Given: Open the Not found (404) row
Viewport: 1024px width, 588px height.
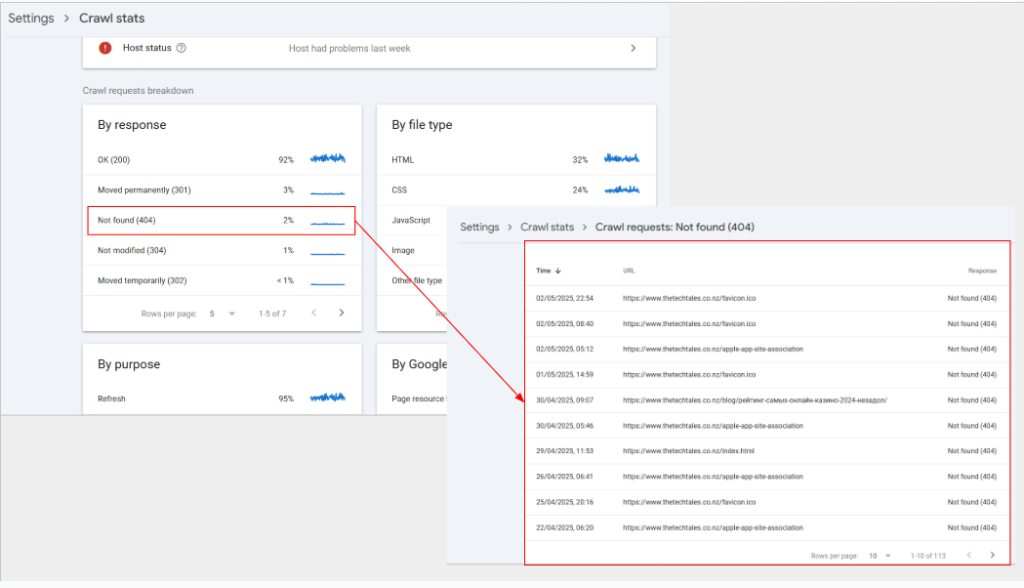Looking at the screenshot, I should point(222,220).
